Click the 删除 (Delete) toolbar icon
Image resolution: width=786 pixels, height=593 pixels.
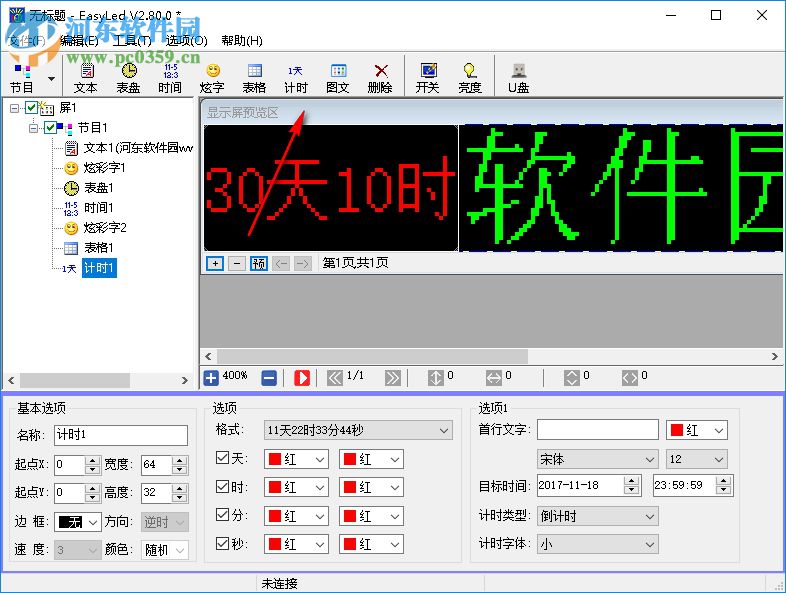(380, 78)
